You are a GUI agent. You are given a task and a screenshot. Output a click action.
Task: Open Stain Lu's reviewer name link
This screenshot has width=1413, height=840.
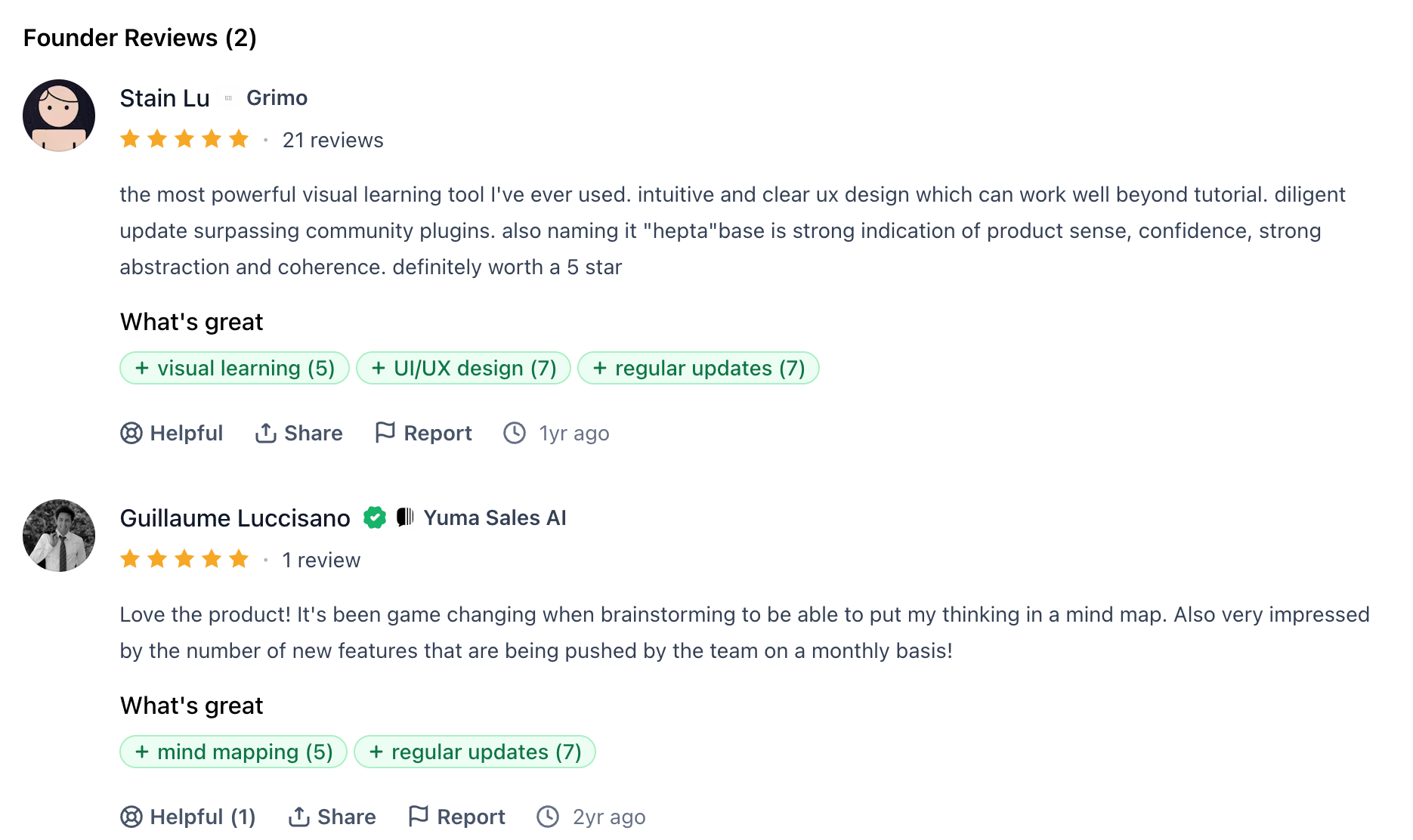click(x=165, y=98)
